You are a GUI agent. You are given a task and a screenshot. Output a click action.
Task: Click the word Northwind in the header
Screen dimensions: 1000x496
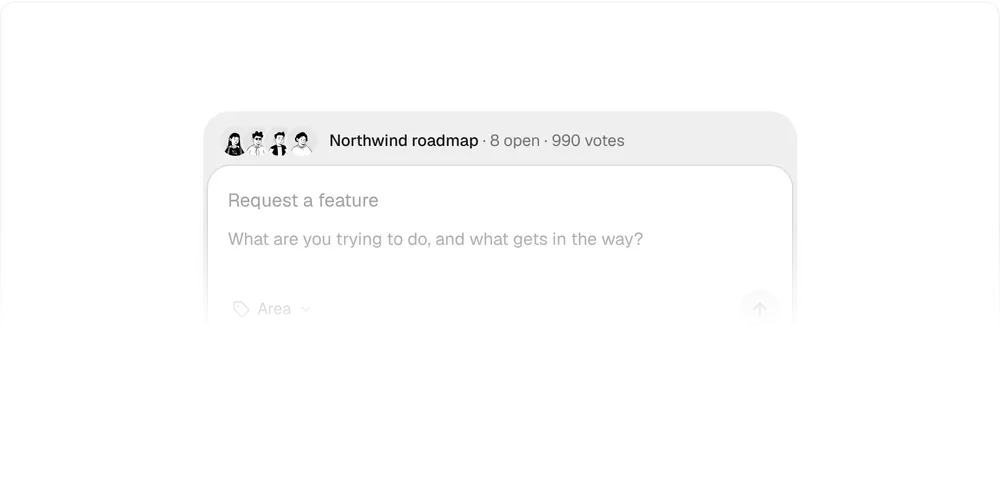tap(368, 141)
